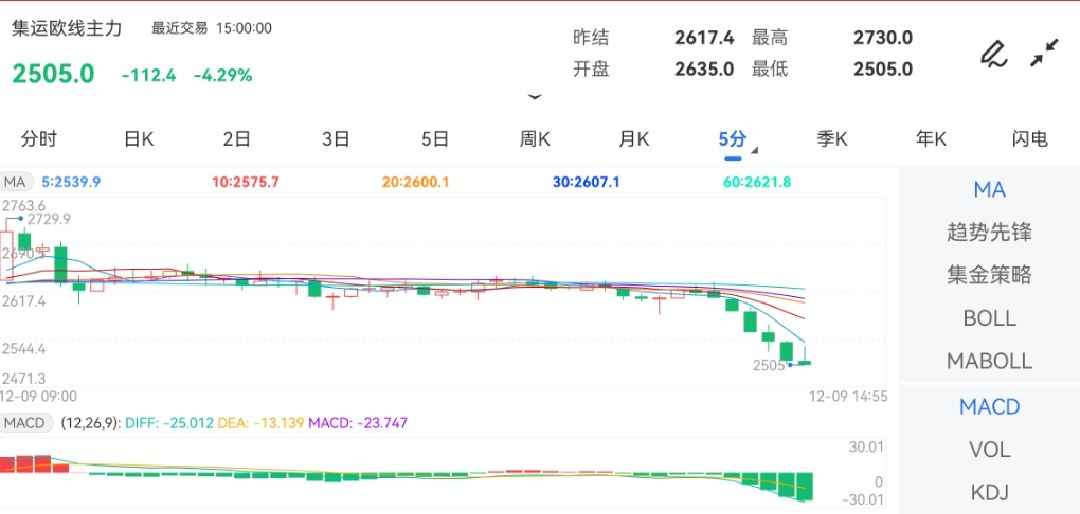Click the pencil drawing tool icon
Image resolution: width=1080 pixels, height=514 pixels.
993,53
